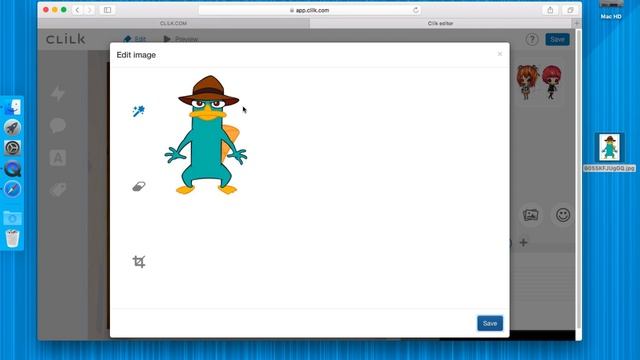Select the eraser tool
Image resolution: width=640 pixels, height=360 pixels.
point(139,187)
